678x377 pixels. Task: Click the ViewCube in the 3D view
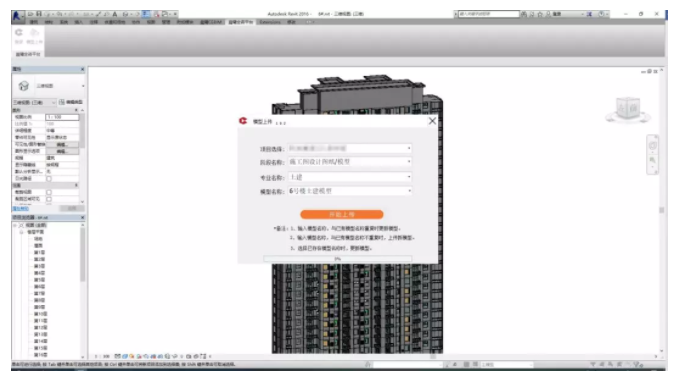coord(628,110)
